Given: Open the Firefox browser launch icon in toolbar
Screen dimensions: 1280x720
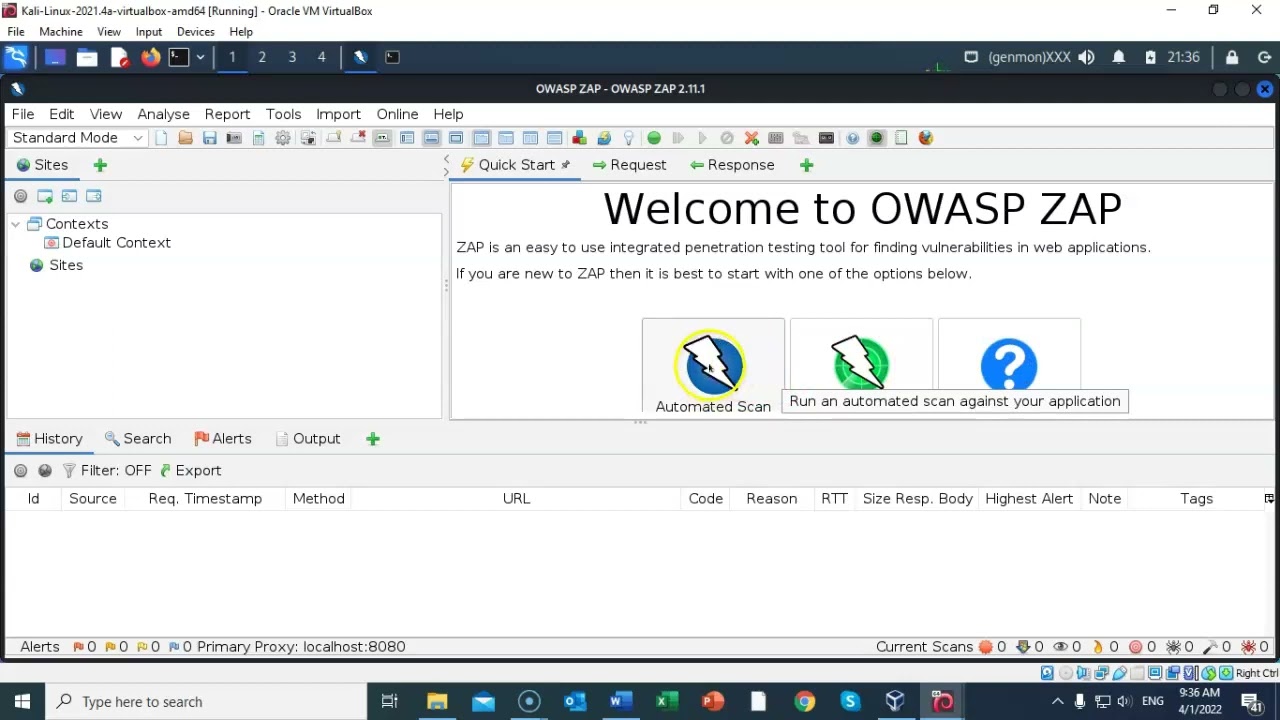Looking at the screenshot, I should pyautogui.click(x=926, y=138).
